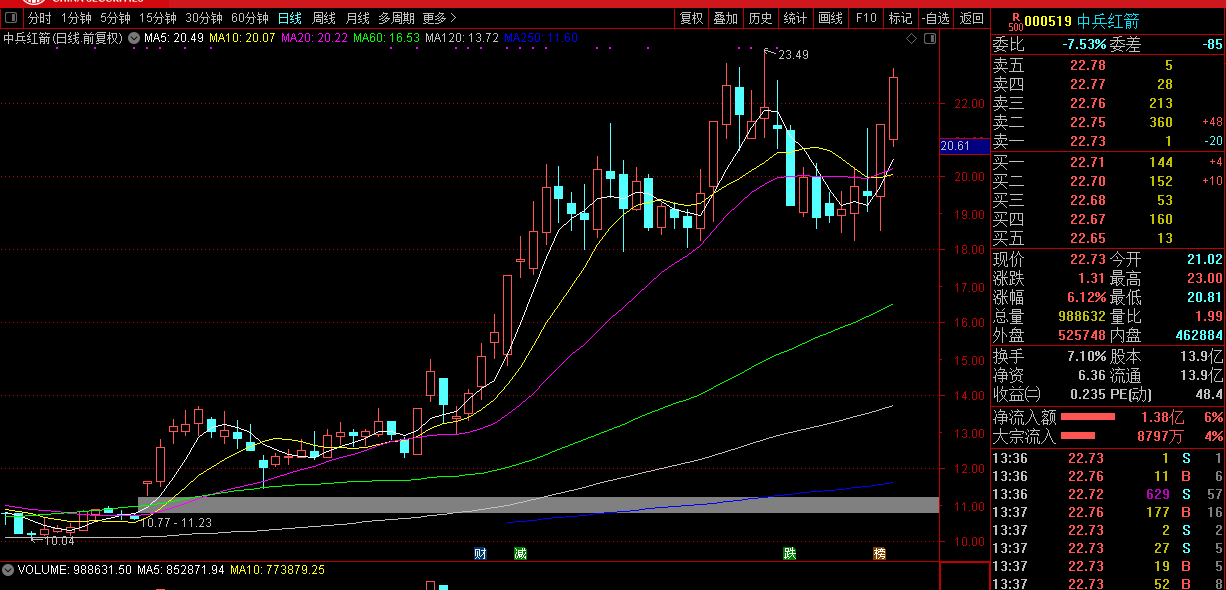Click the 20.61 price marker on axis
Viewport: 1226px width, 590px height.
click(956, 146)
